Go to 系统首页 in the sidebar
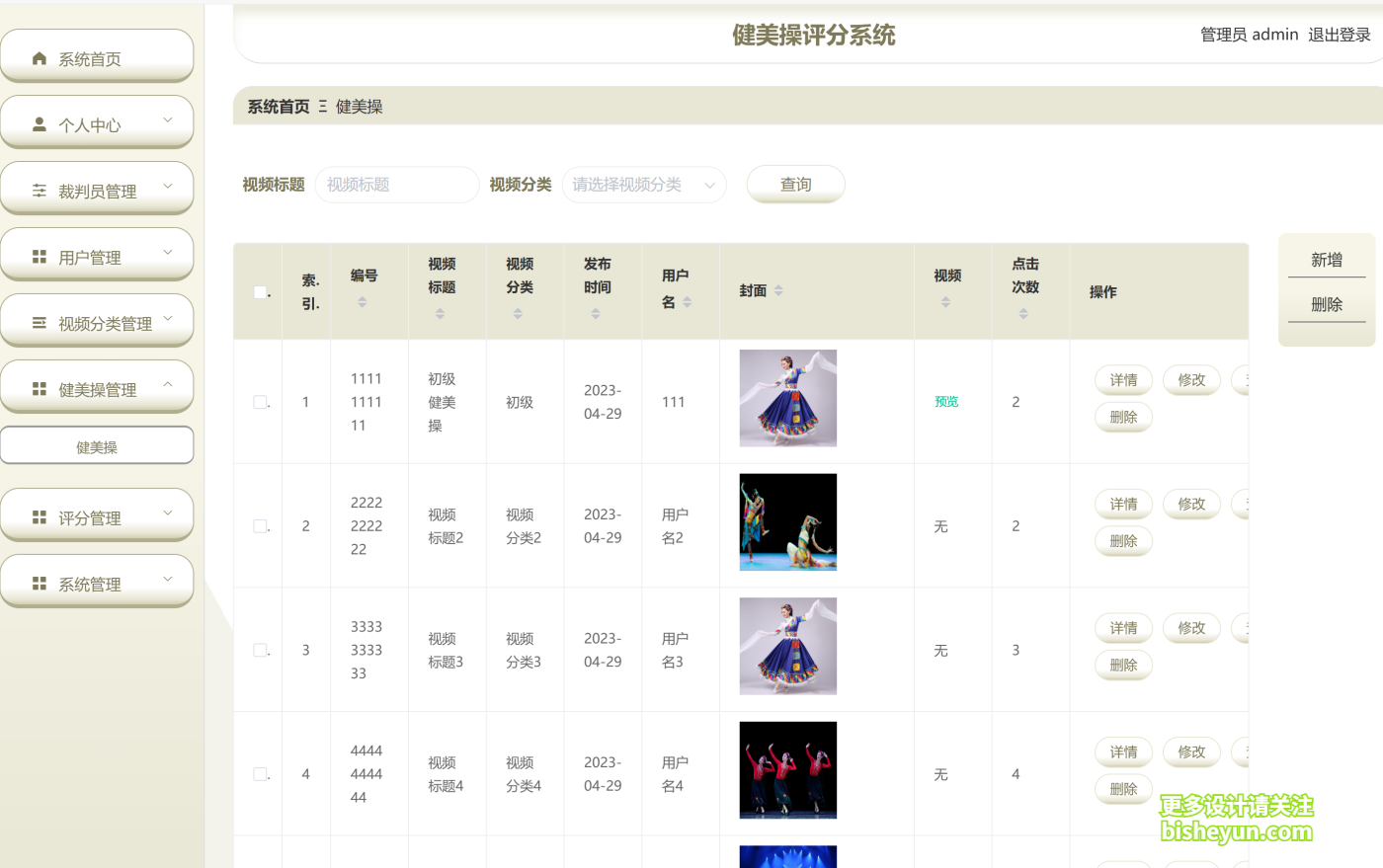1383x868 pixels. 97,56
